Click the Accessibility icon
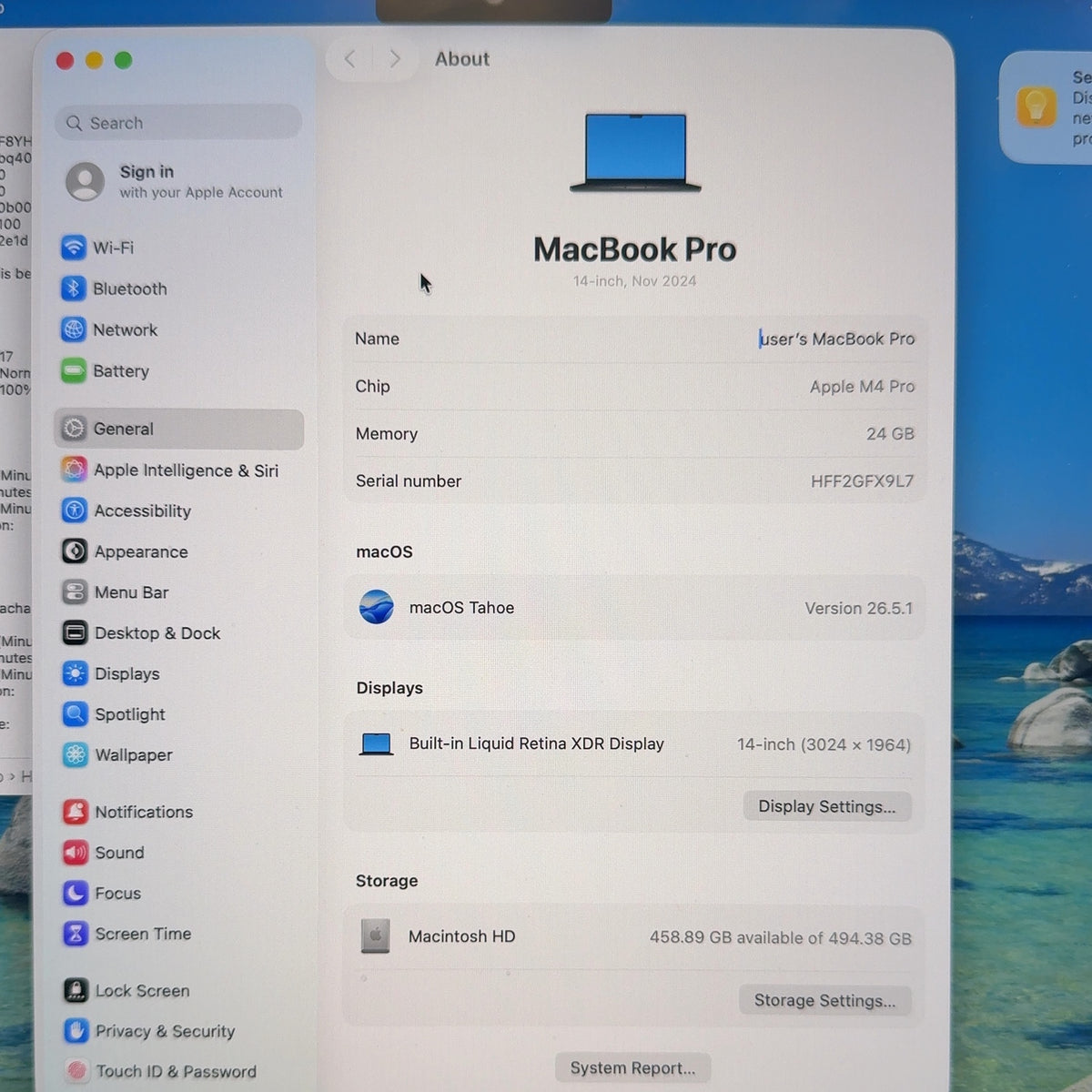 click(75, 511)
